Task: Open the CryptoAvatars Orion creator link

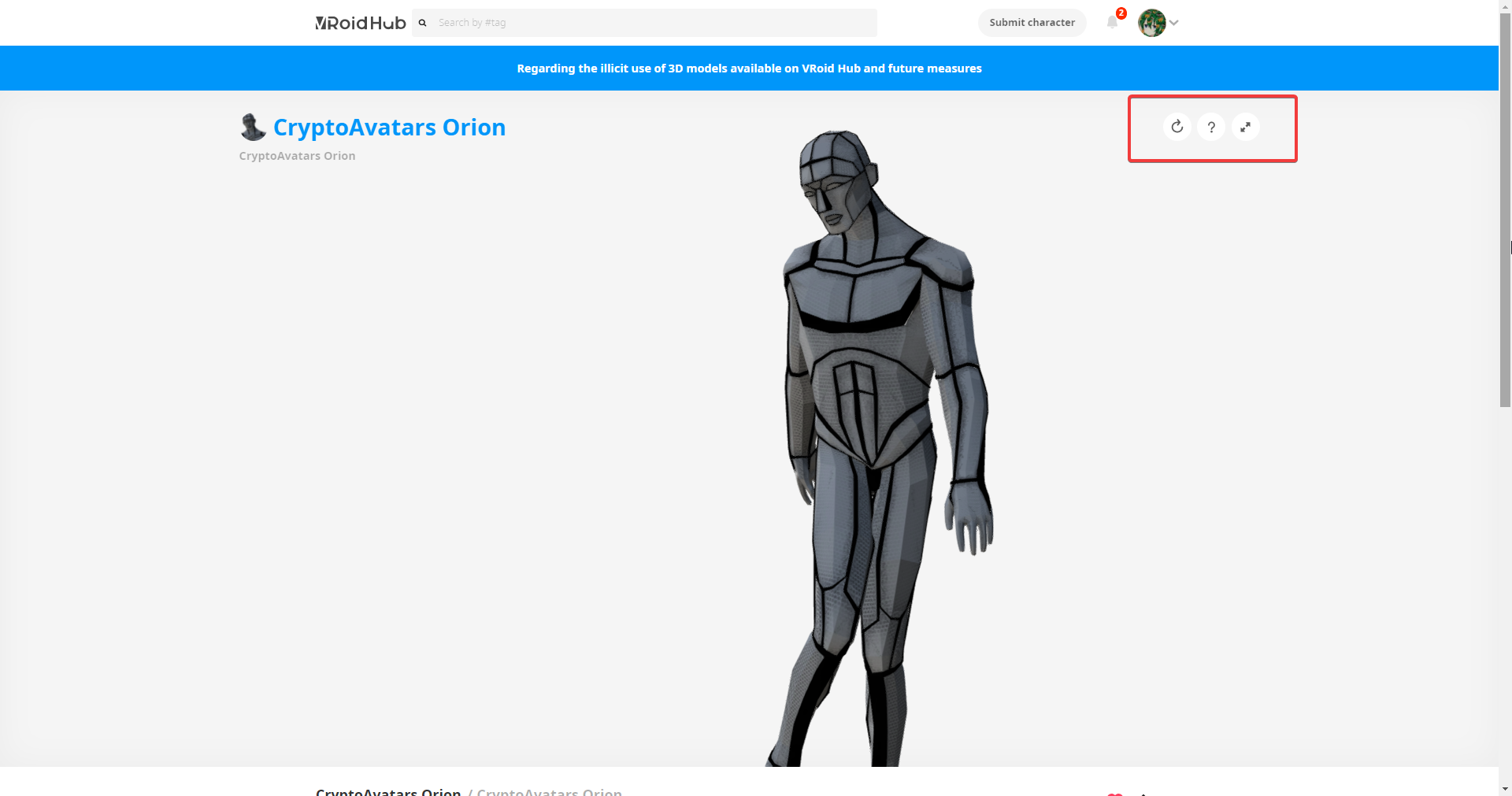Action: pos(297,155)
